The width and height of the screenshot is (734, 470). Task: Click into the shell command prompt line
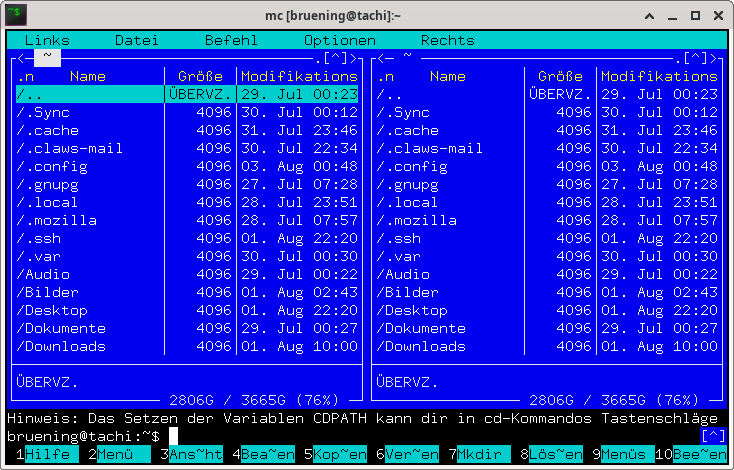pos(400,436)
